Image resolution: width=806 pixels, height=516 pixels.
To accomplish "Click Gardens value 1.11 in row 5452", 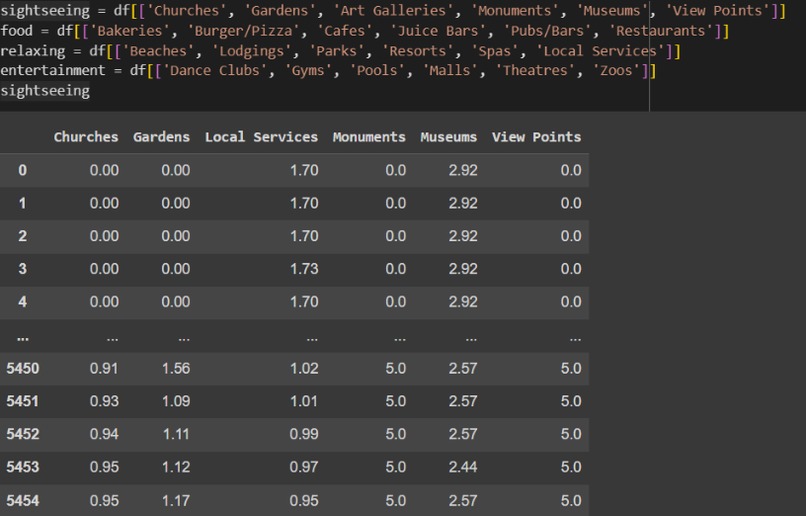I will coord(176,434).
